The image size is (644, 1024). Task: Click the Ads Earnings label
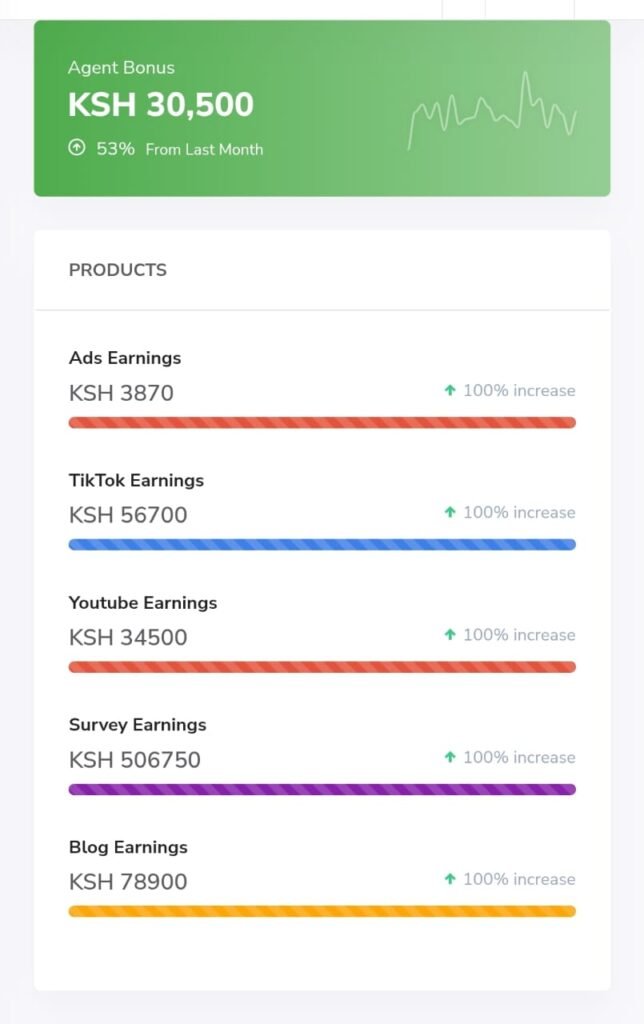pyautogui.click(x=125, y=358)
